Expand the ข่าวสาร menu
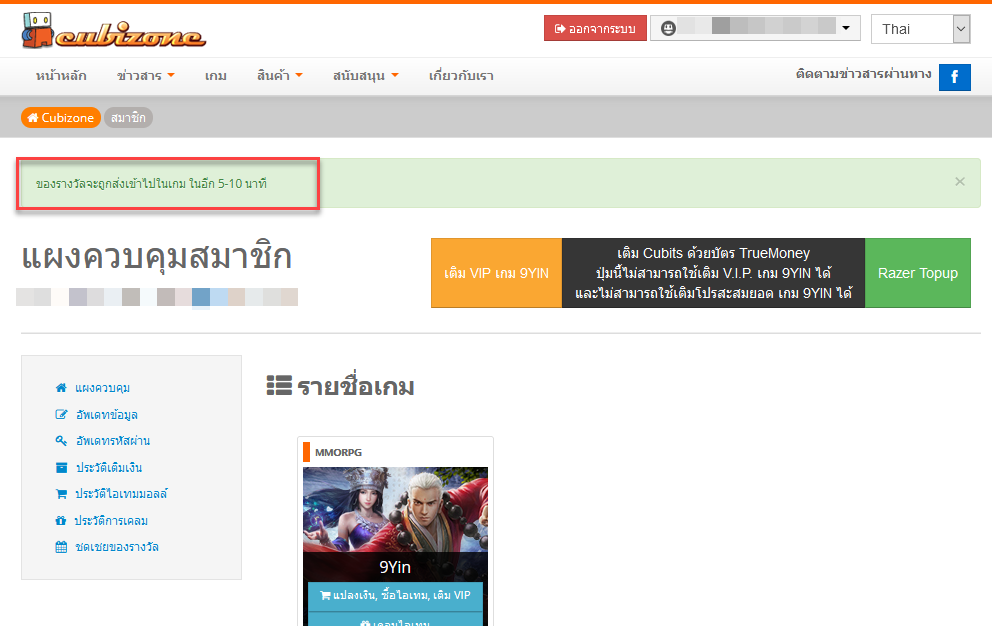 click(146, 76)
